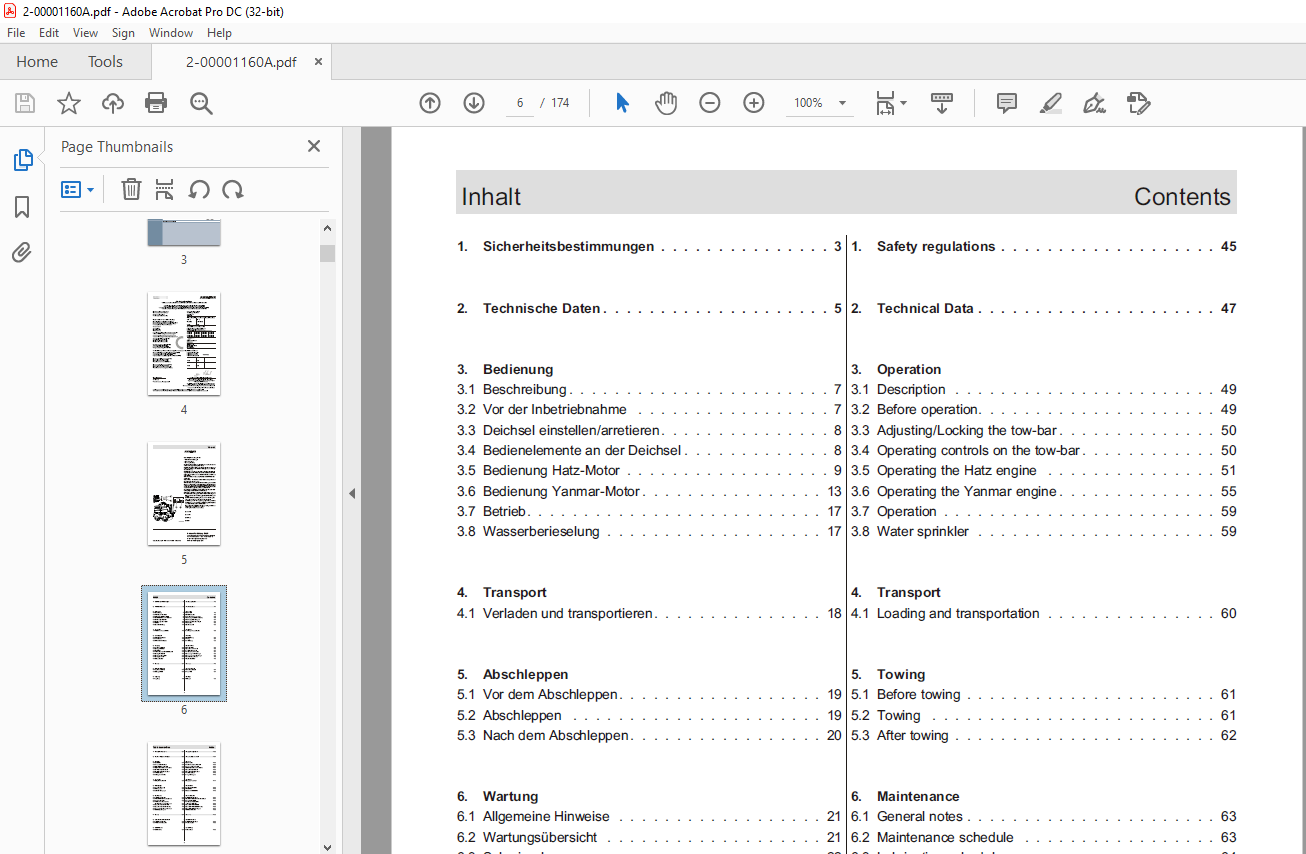The width and height of the screenshot is (1306, 854).
Task: Select page 3 thumbnail
Action: click(184, 233)
